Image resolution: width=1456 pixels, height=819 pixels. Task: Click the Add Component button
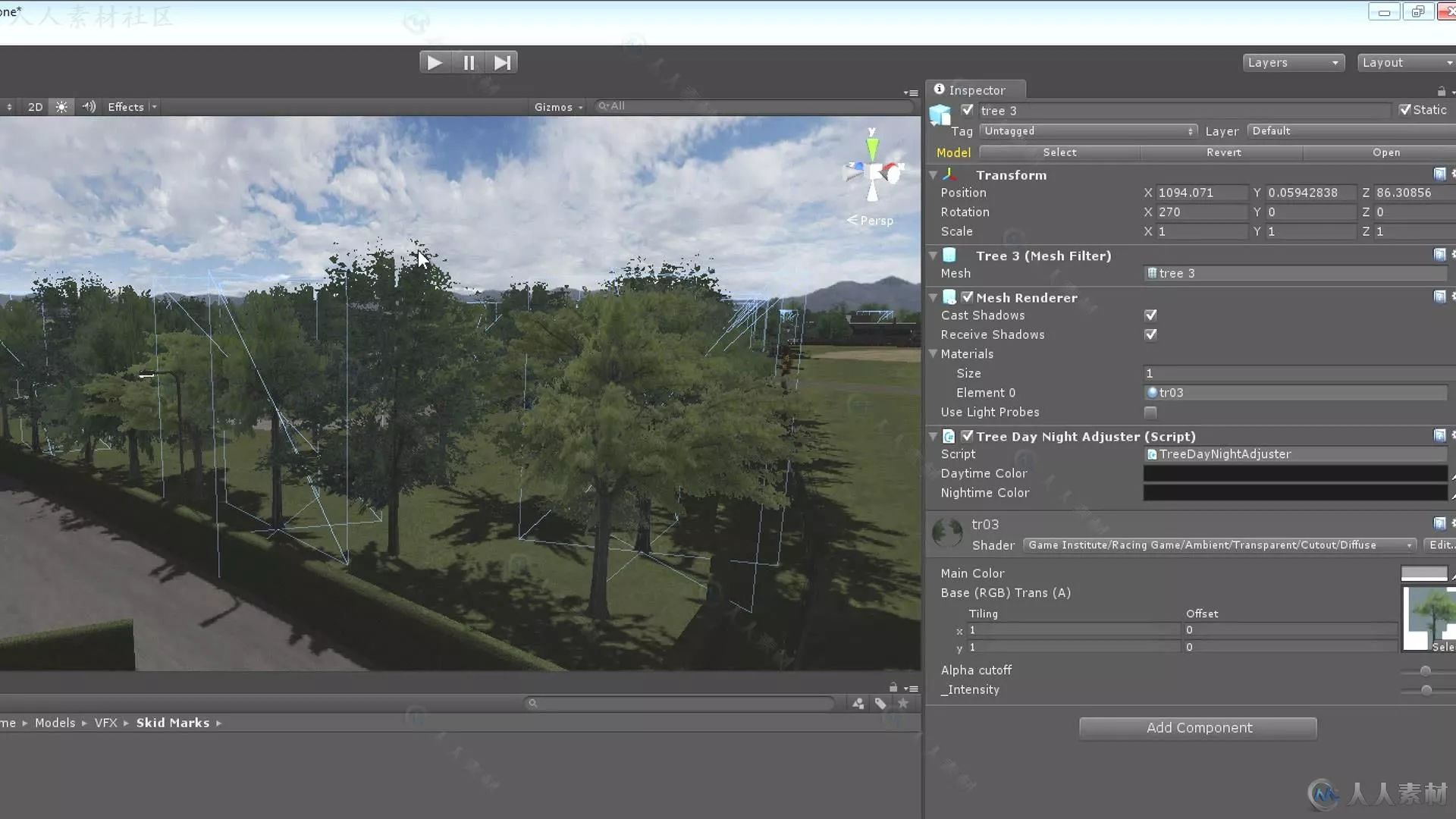pyautogui.click(x=1198, y=728)
